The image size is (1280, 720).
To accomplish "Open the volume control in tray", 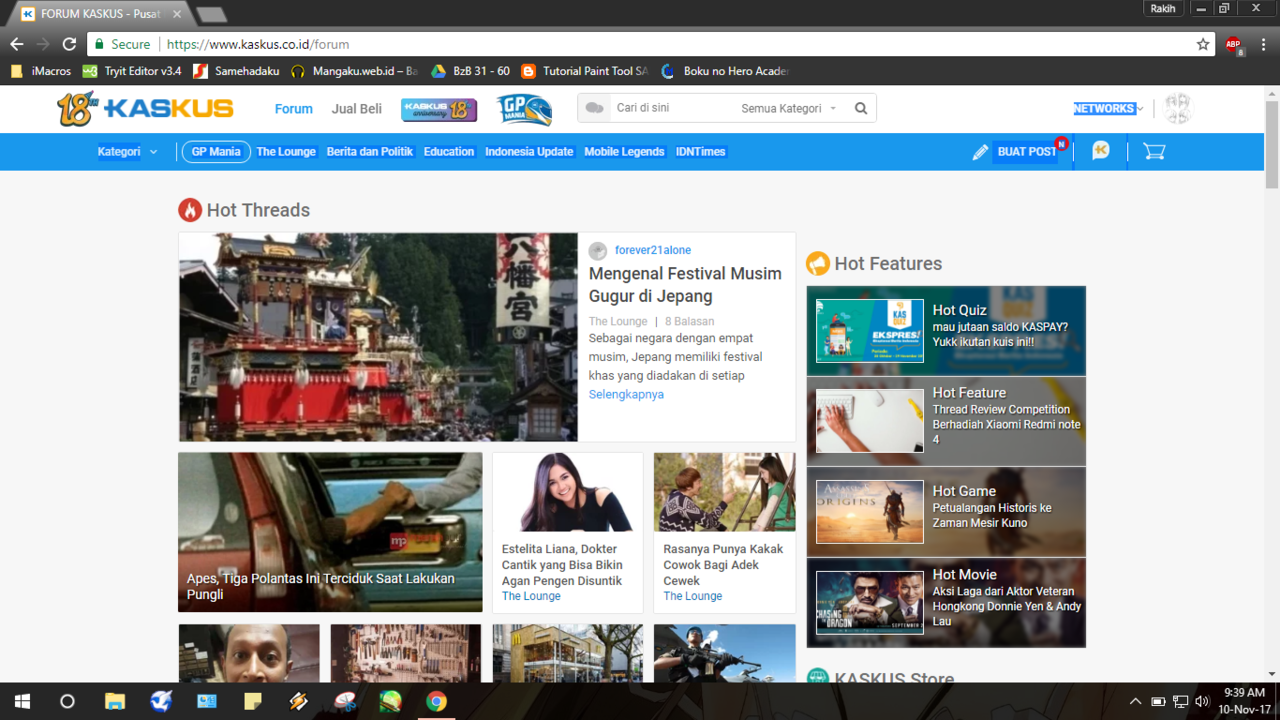I will click(x=1202, y=701).
